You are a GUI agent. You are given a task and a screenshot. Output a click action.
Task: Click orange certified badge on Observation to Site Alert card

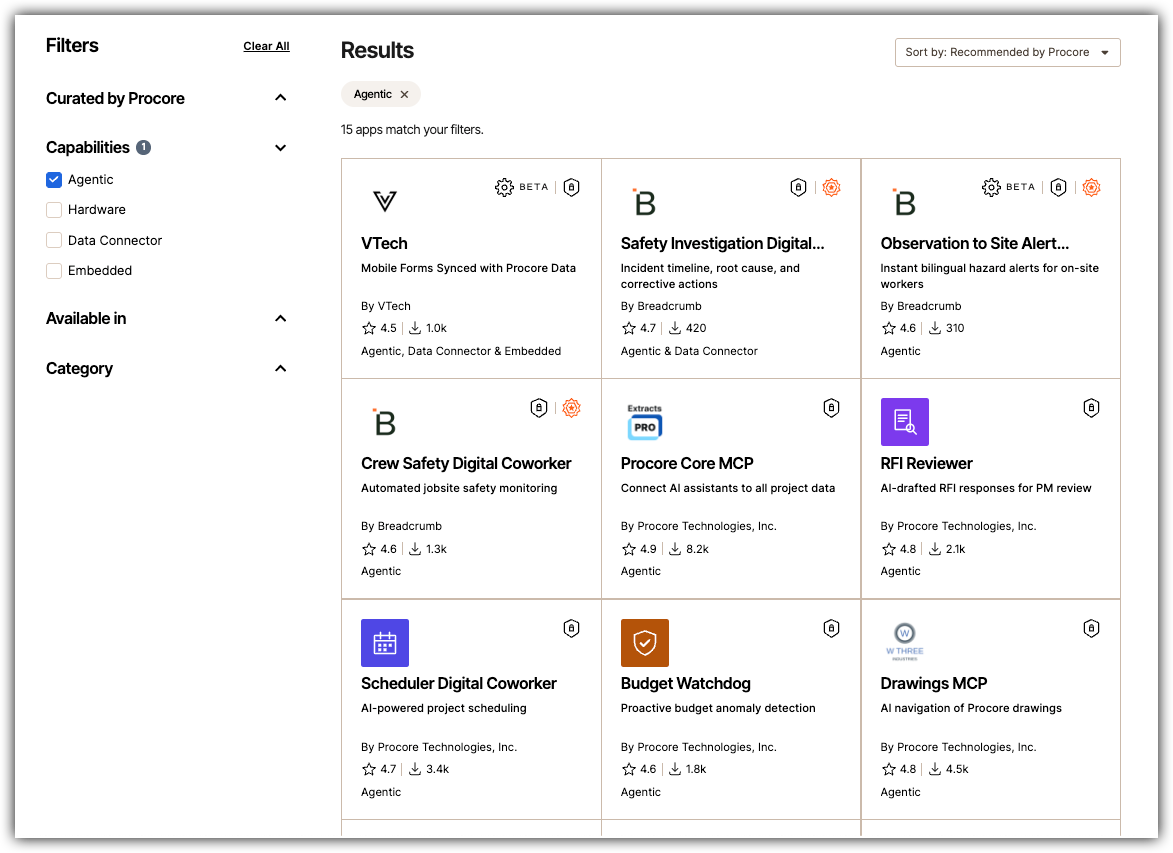click(x=1091, y=187)
